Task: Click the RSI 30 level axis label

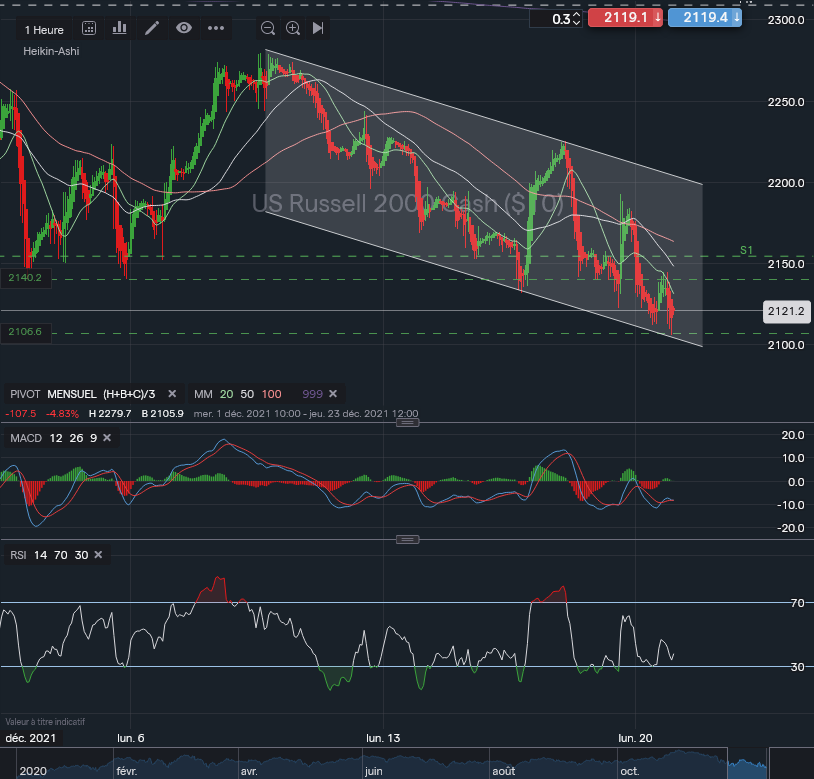Action: click(x=797, y=667)
